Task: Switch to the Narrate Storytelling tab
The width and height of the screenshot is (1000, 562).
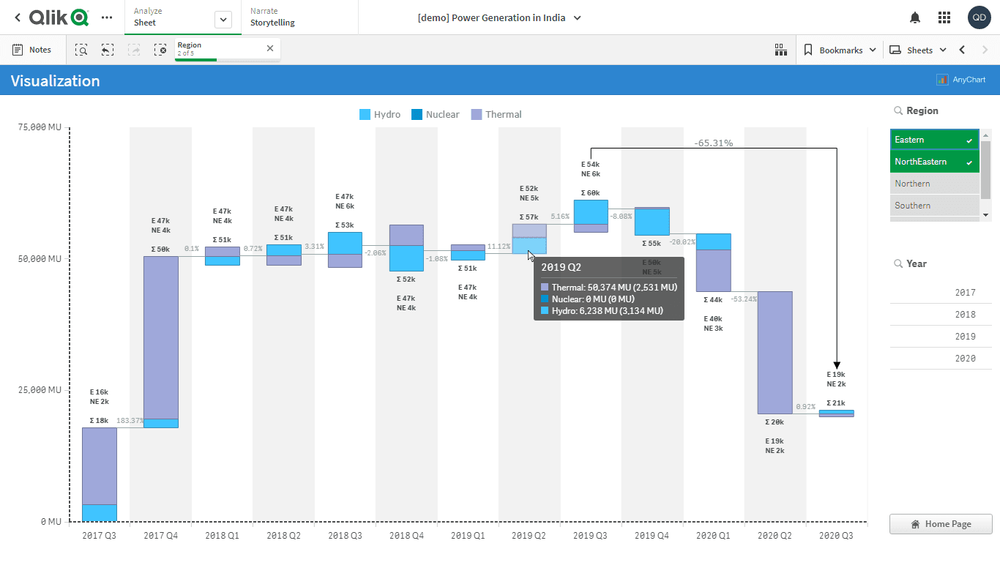Action: [272, 17]
